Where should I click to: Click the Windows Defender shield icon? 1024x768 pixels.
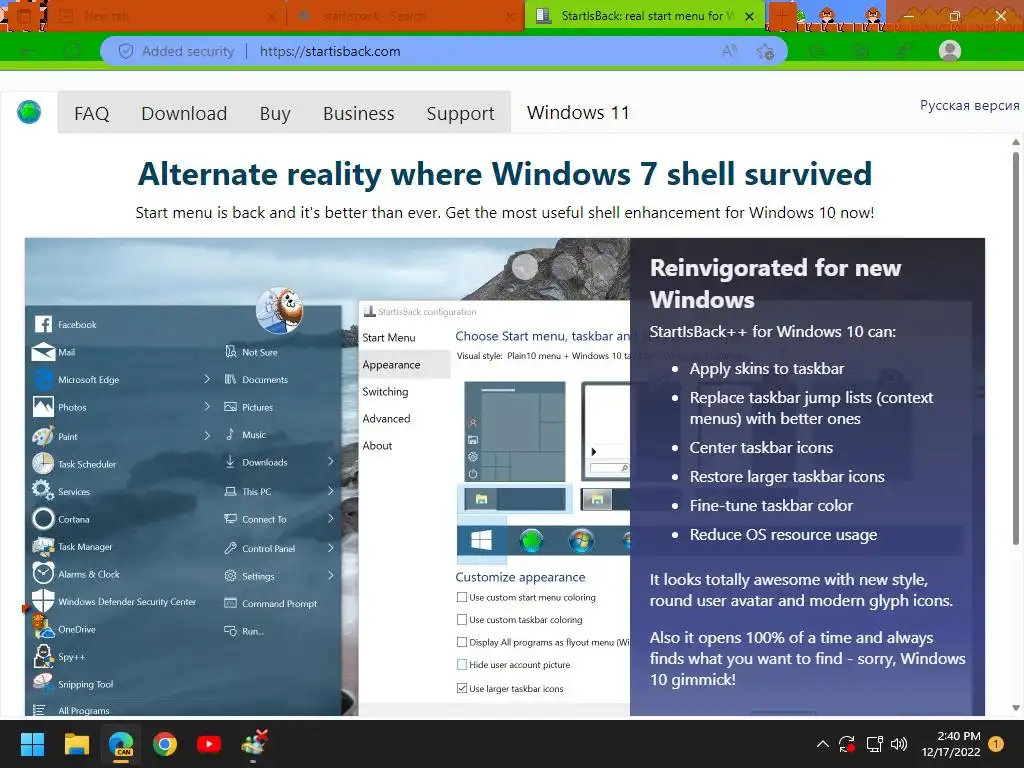tap(43, 601)
